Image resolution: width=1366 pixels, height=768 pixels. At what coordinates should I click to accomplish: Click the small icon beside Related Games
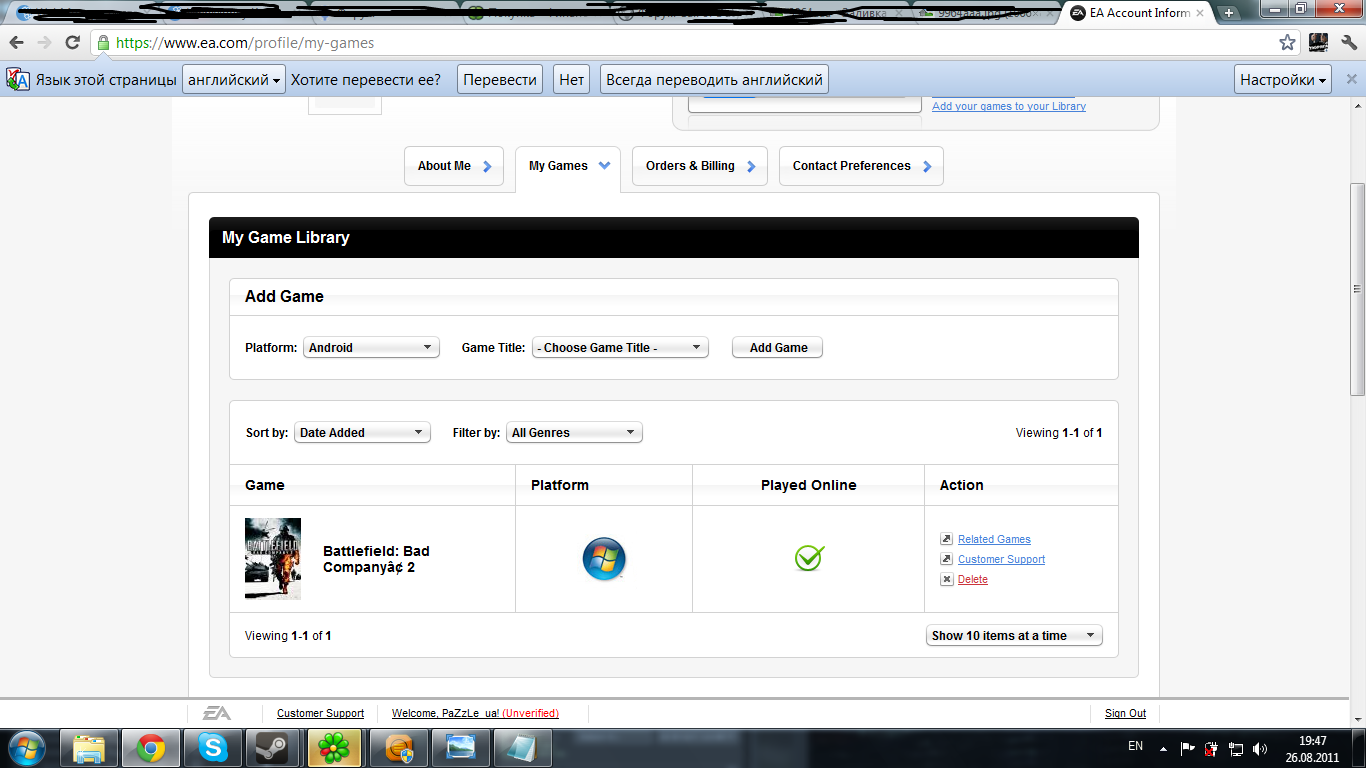click(947, 539)
